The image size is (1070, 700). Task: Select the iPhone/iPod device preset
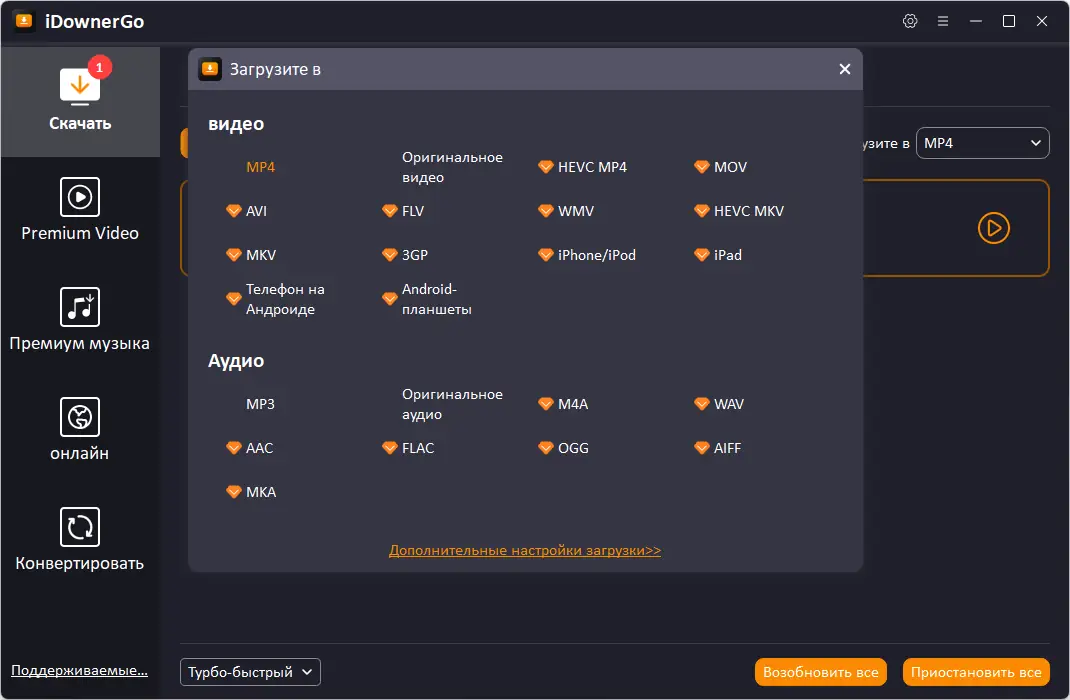[x=596, y=255]
